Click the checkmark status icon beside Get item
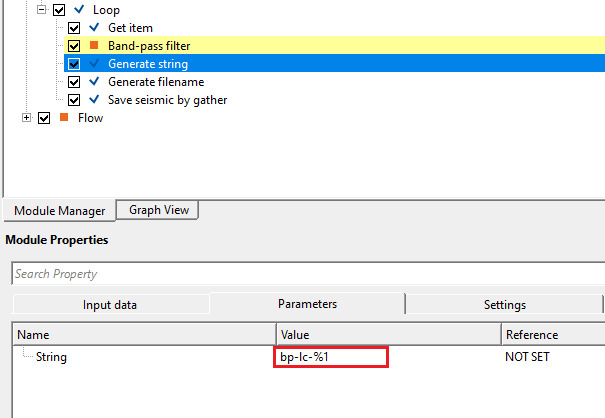 point(94,28)
